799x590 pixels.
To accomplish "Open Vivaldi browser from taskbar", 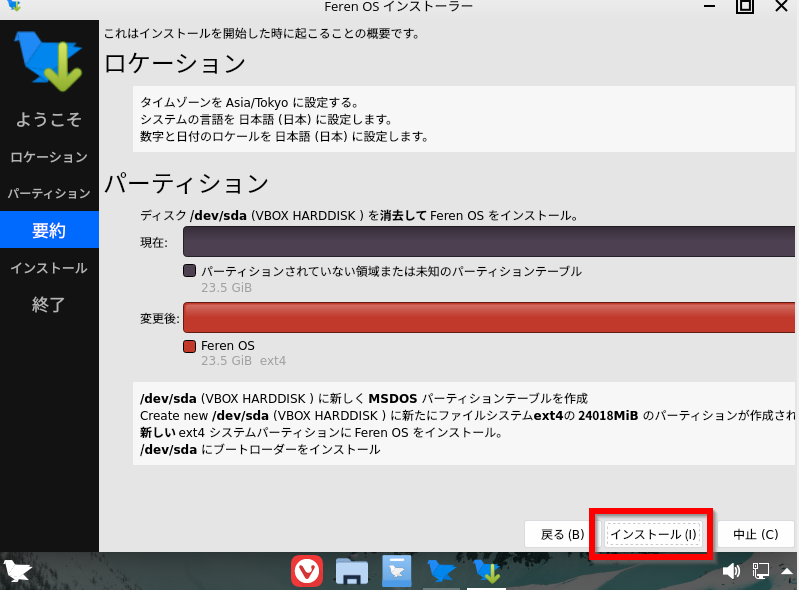I will click(307, 571).
